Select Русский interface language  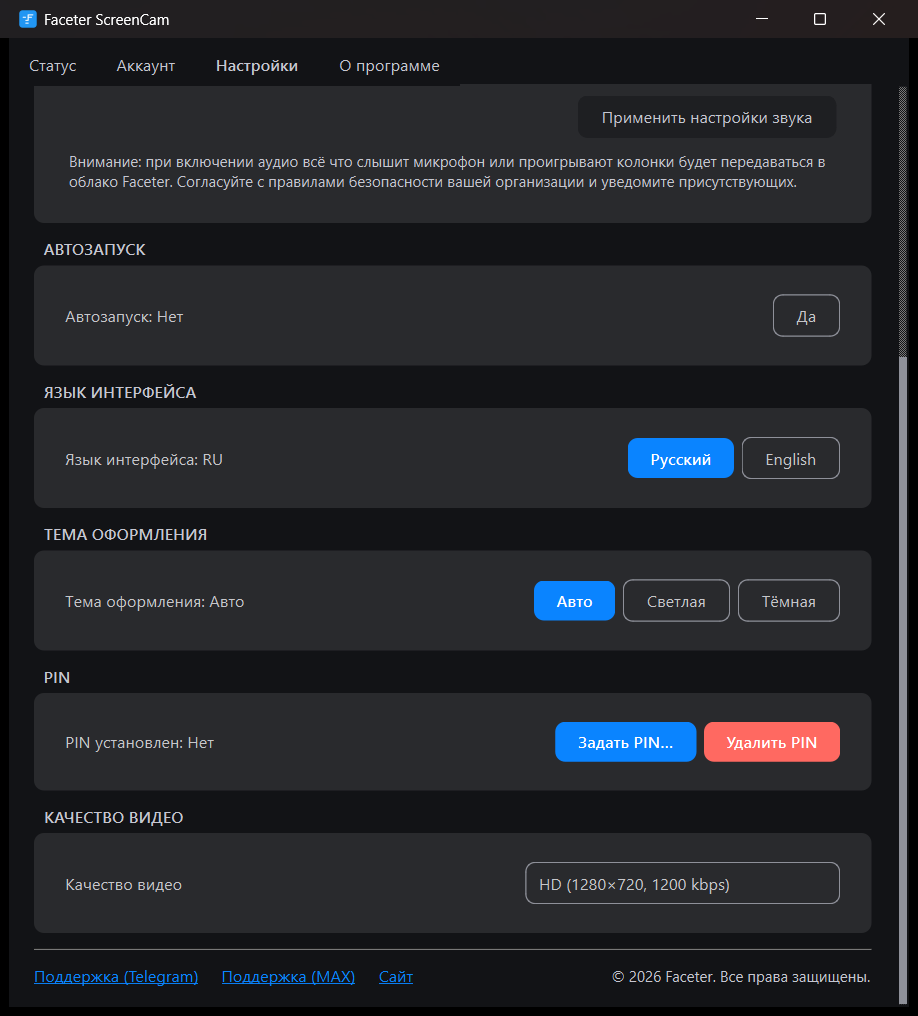(x=680, y=459)
